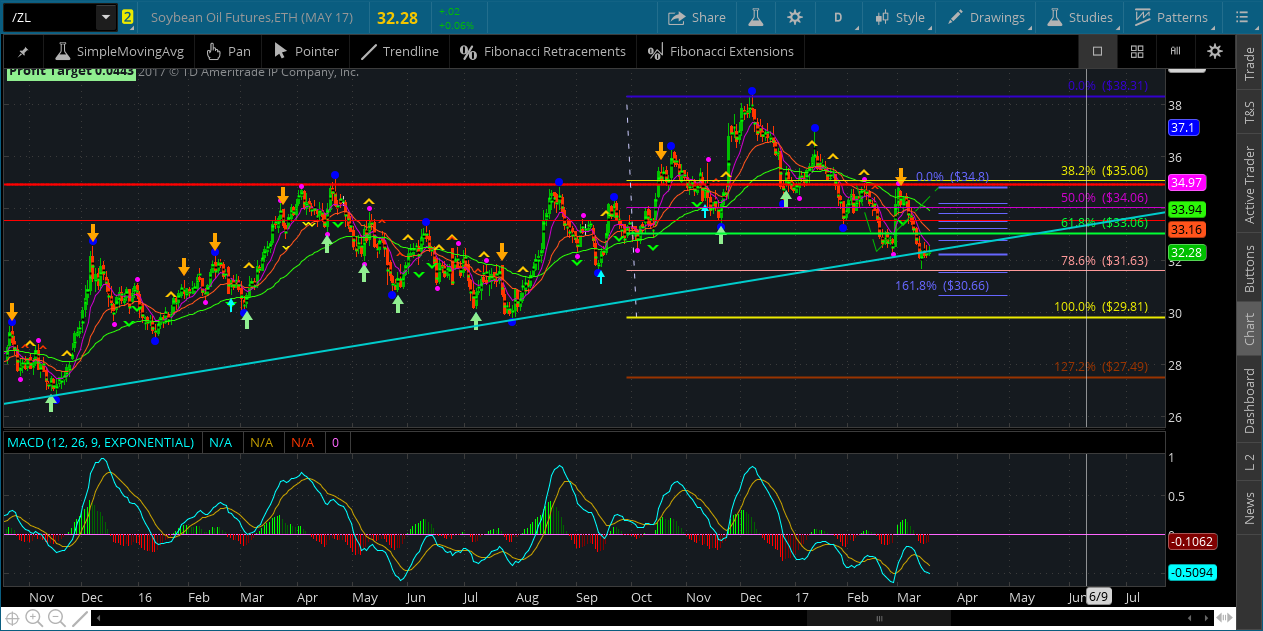This screenshot has height=631, width=1263.
Task: Click the 33.94 green price bubble
Action: (x=1187, y=209)
